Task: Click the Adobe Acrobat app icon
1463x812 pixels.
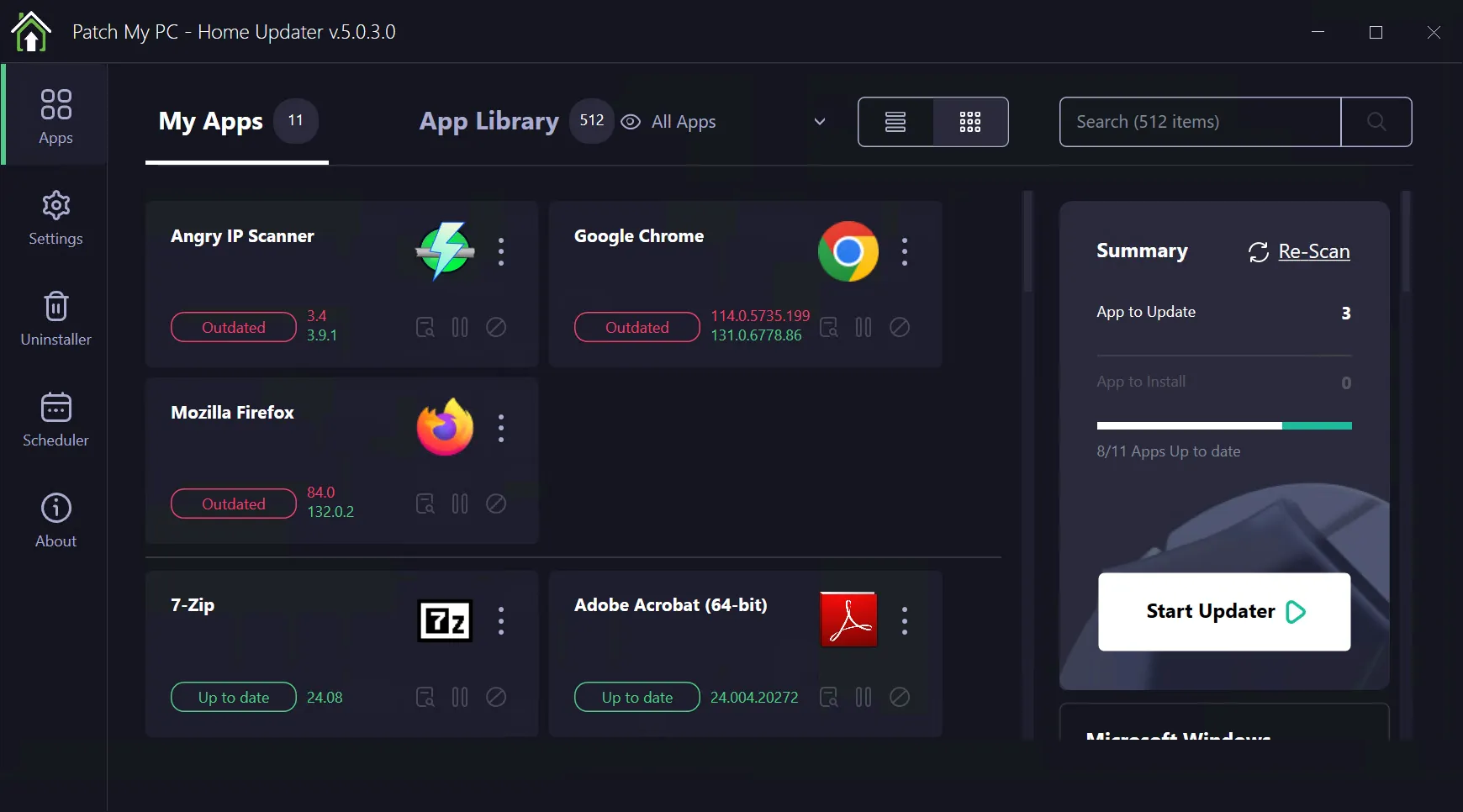Action: click(848, 620)
